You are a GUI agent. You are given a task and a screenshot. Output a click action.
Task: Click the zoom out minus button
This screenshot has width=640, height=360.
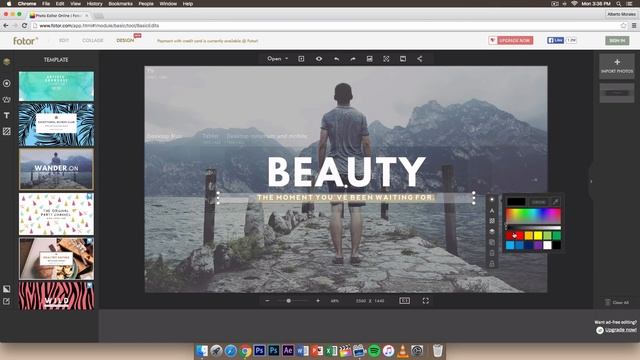[267, 301]
